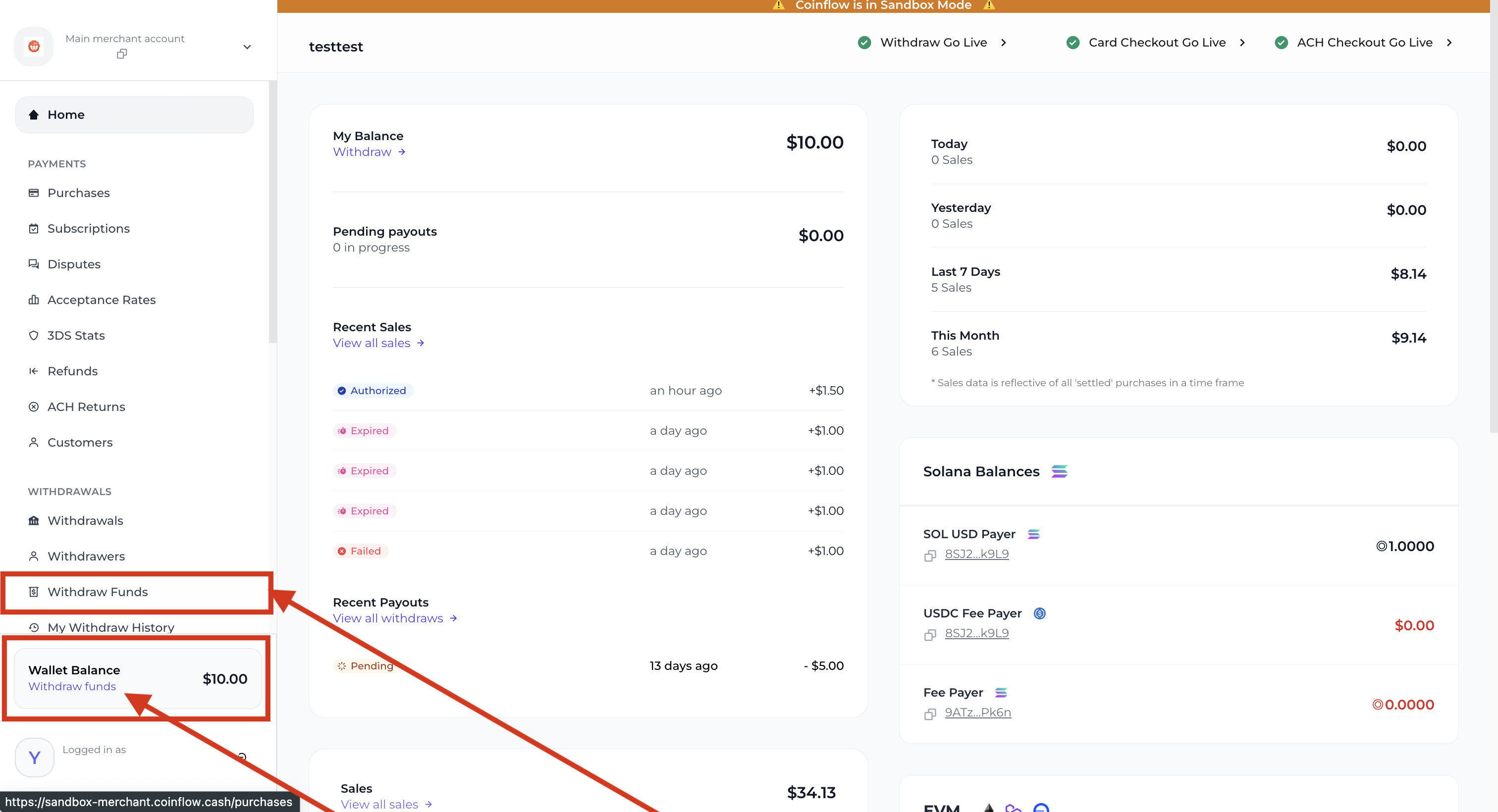
Task: Expand the Main merchant account dropdown
Action: [x=247, y=47]
